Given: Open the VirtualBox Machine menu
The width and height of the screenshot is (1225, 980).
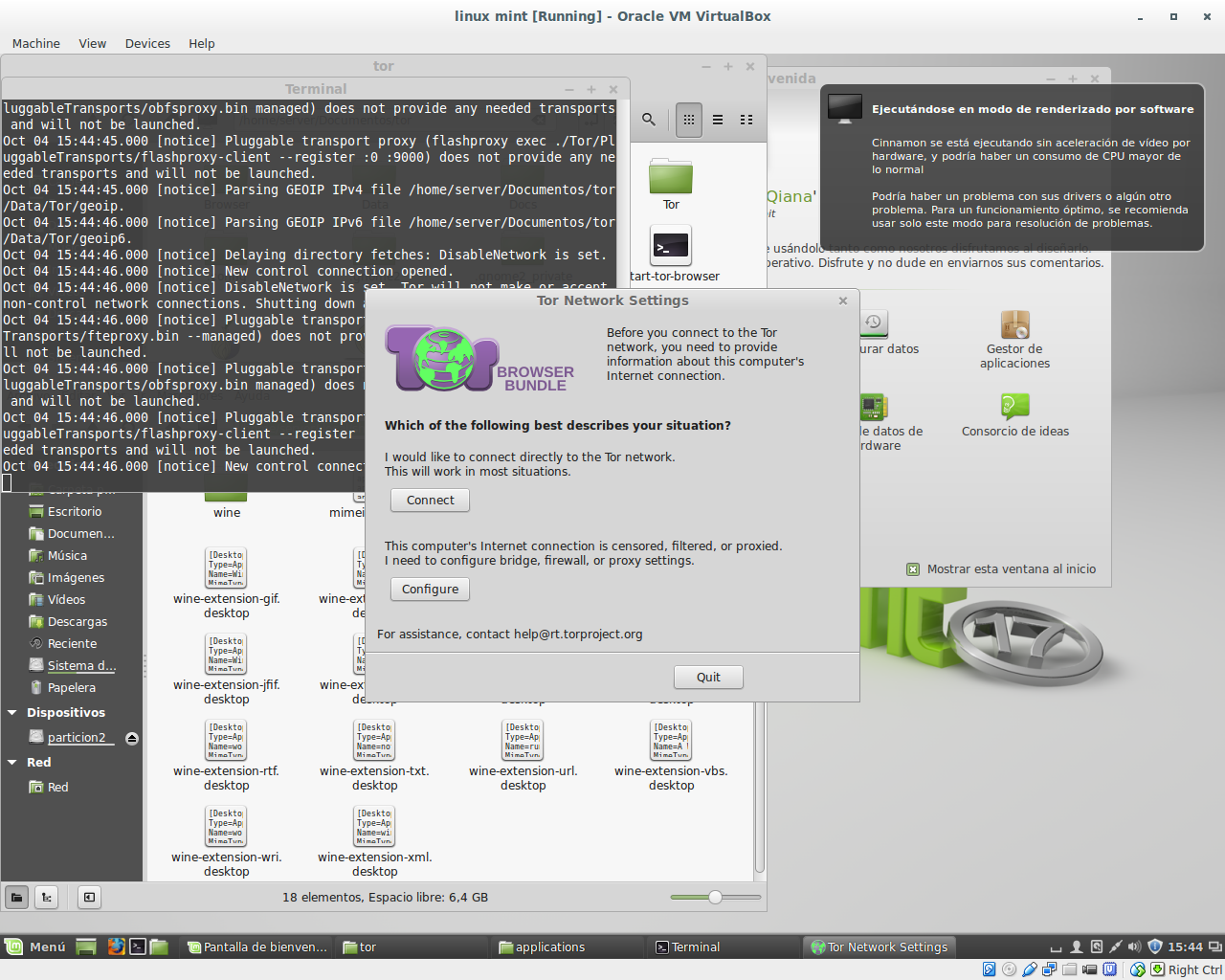Looking at the screenshot, I should pos(36,43).
